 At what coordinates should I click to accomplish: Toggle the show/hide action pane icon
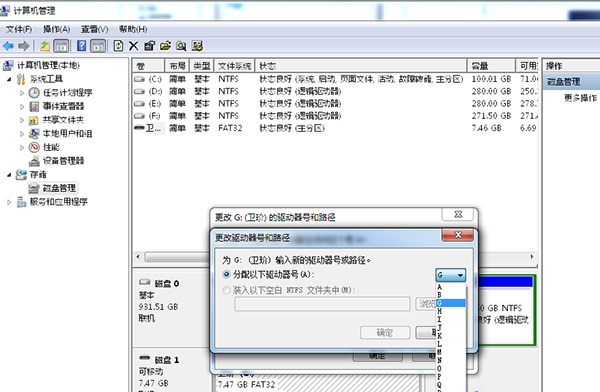[98, 46]
